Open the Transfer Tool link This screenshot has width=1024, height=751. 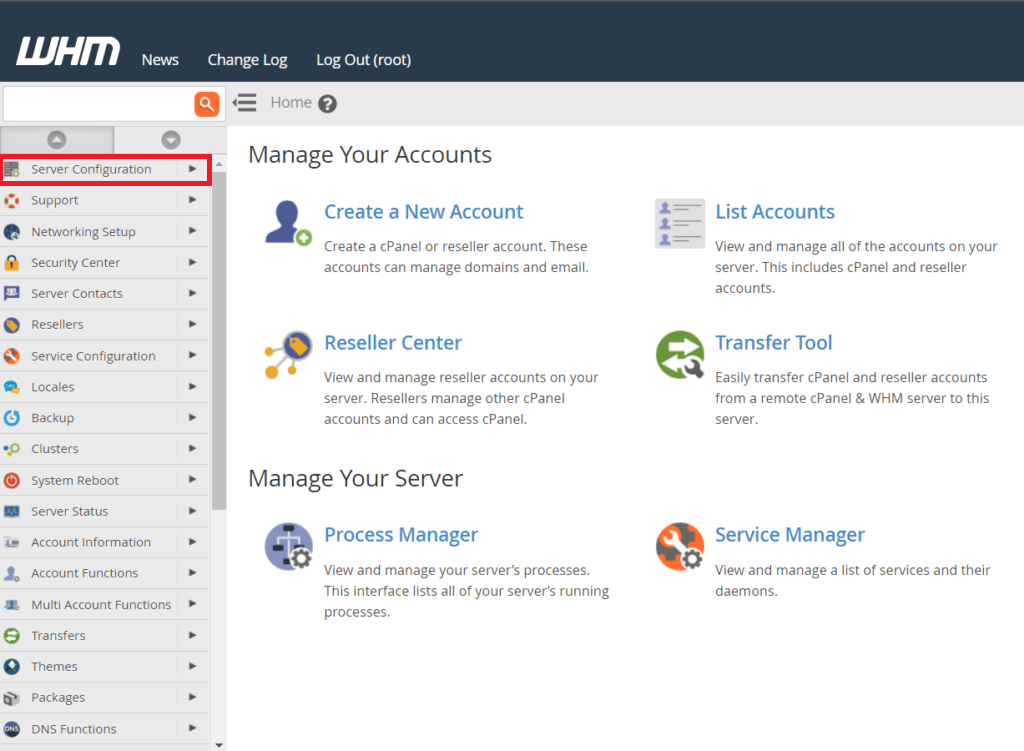pos(773,343)
